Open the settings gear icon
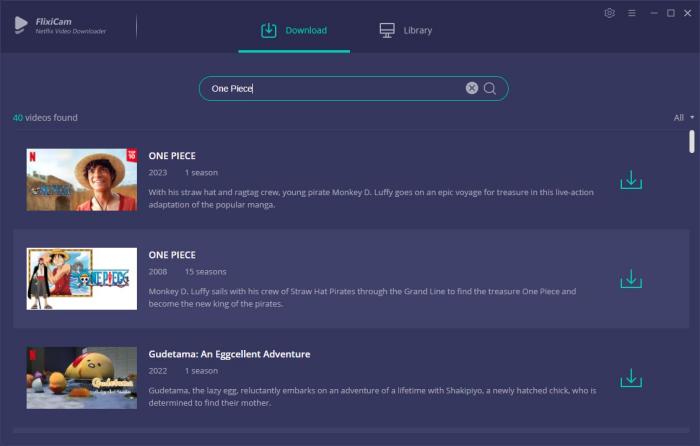The width and height of the screenshot is (700, 446). tap(610, 13)
